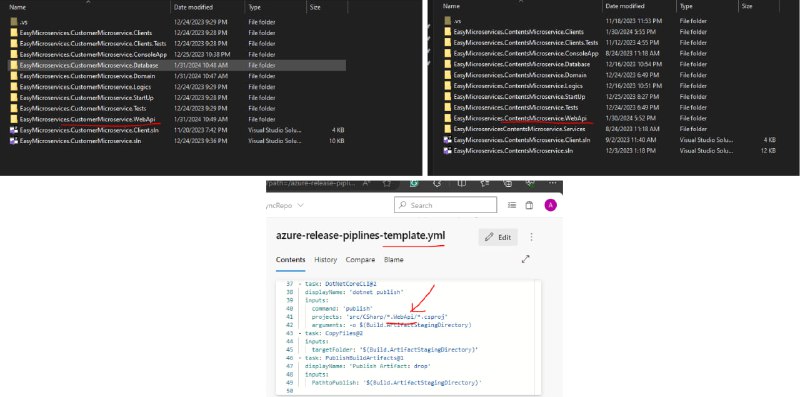Open the Compare tab
The width and height of the screenshot is (800, 397).
tap(360, 260)
